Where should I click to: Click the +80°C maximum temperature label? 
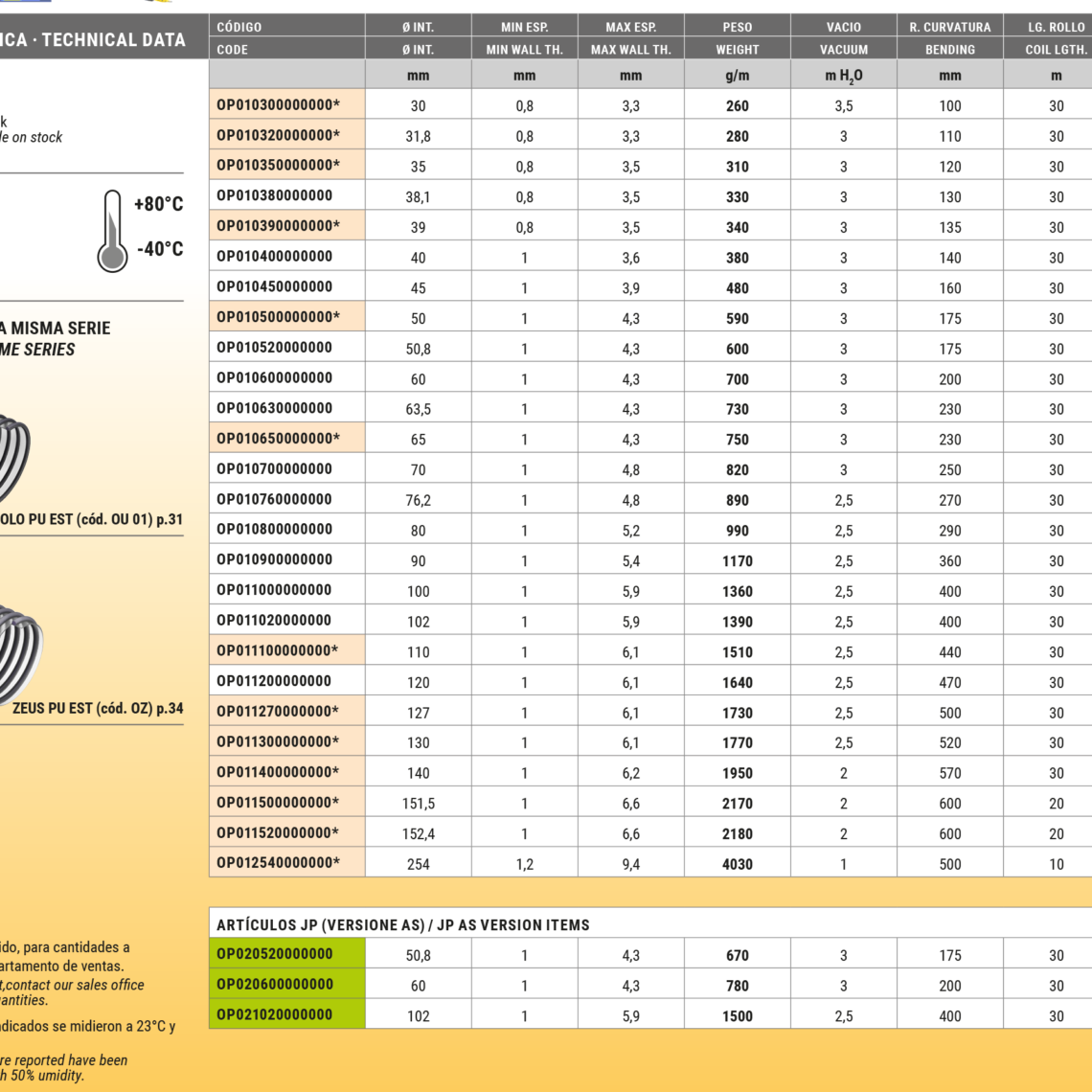[x=158, y=204]
